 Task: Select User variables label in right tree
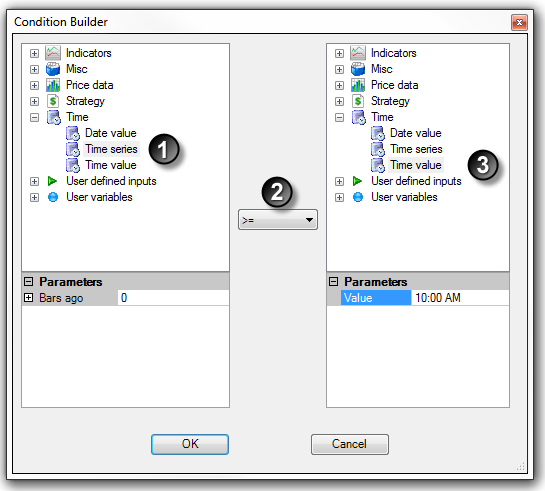404,197
